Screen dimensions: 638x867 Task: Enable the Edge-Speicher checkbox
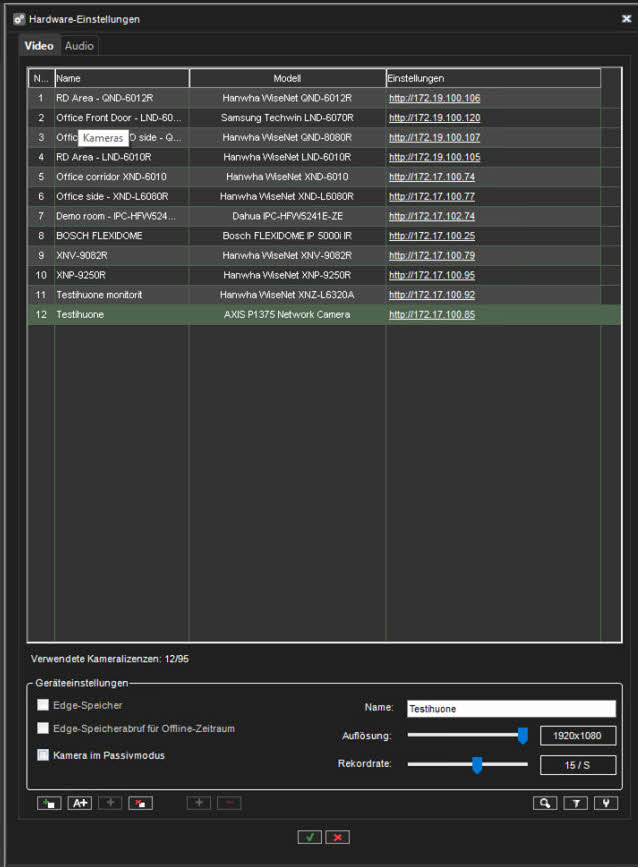tap(43, 705)
